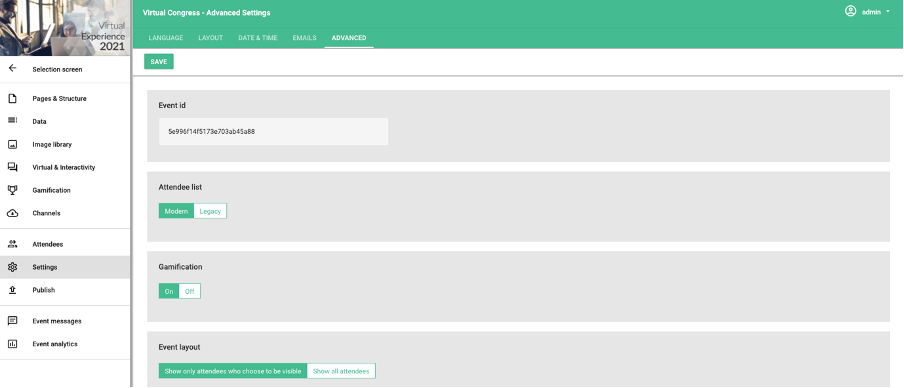Click the Publish upload icon
904x388 pixels.
[13, 290]
